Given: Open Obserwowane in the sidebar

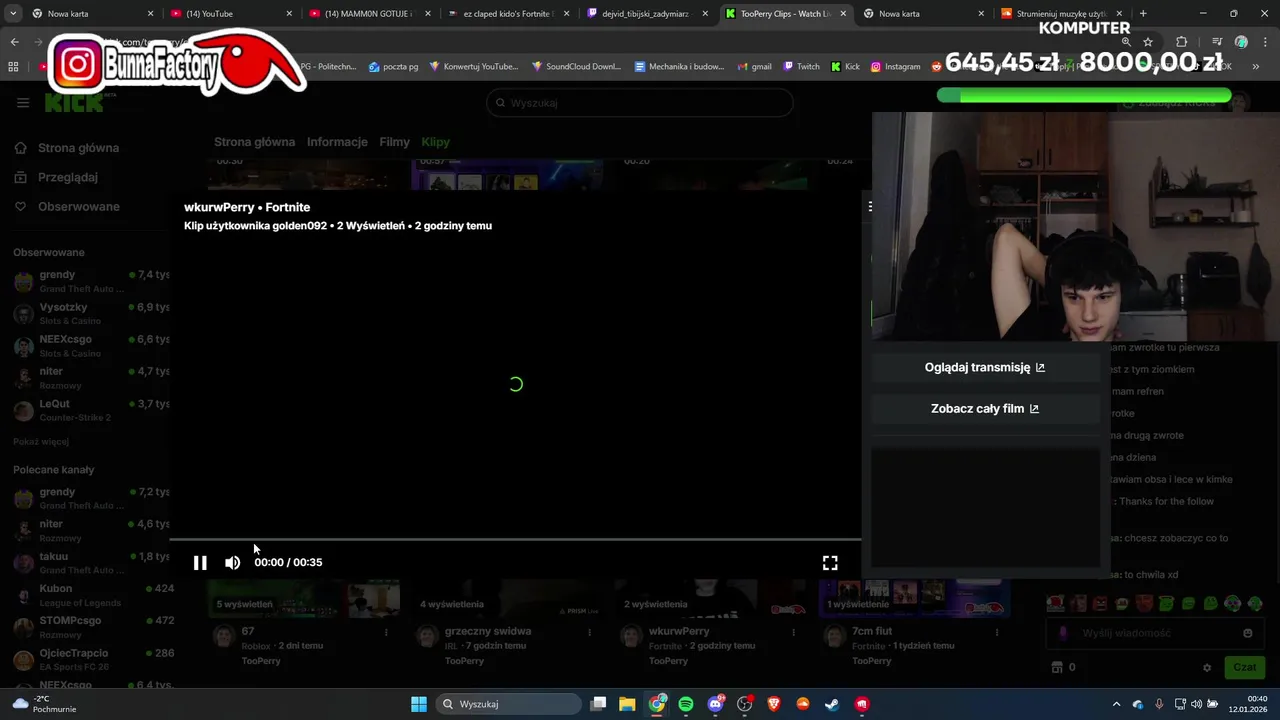Looking at the screenshot, I should point(67,206).
